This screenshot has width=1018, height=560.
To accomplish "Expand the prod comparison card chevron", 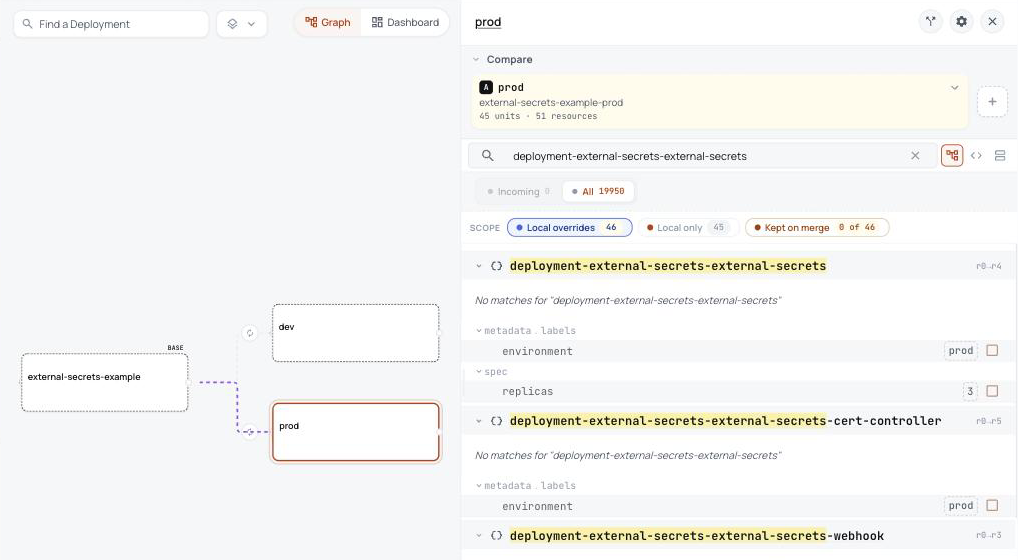I will (954, 88).
